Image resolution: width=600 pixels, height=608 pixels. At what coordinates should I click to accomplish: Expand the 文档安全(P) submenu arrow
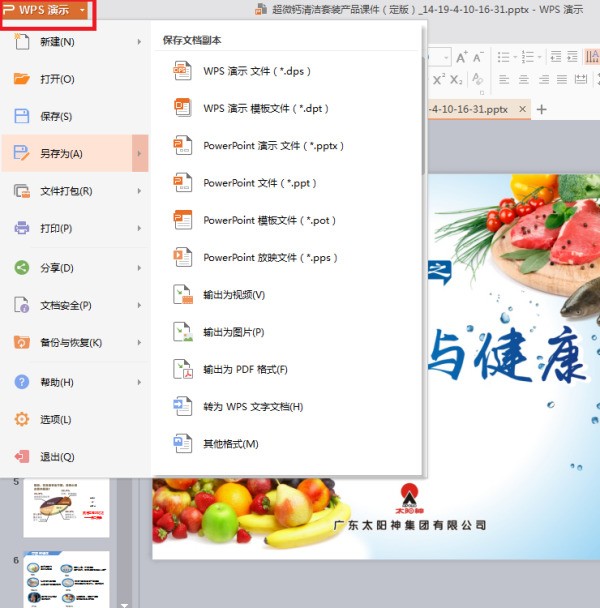pyautogui.click(x=139, y=305)
